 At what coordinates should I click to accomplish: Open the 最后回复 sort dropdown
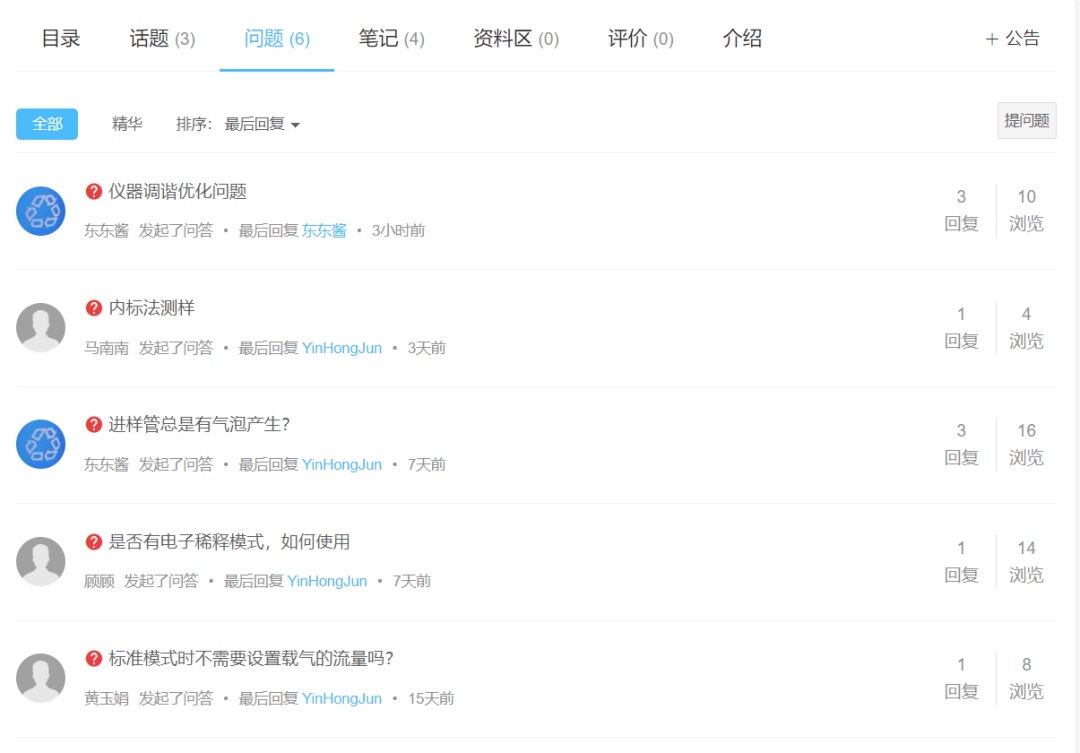pos(257,124)
